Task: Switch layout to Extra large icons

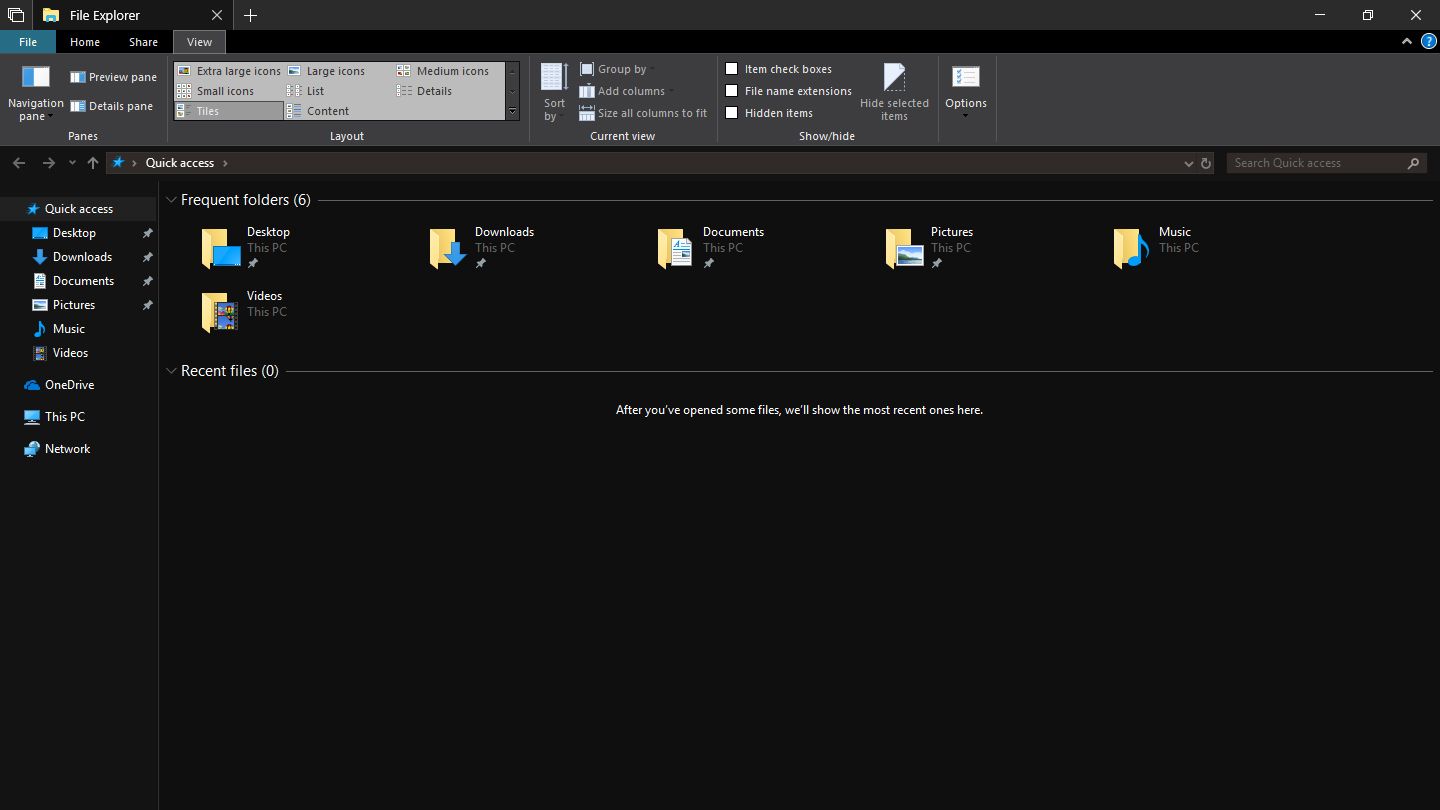Action: pos(229,71)
